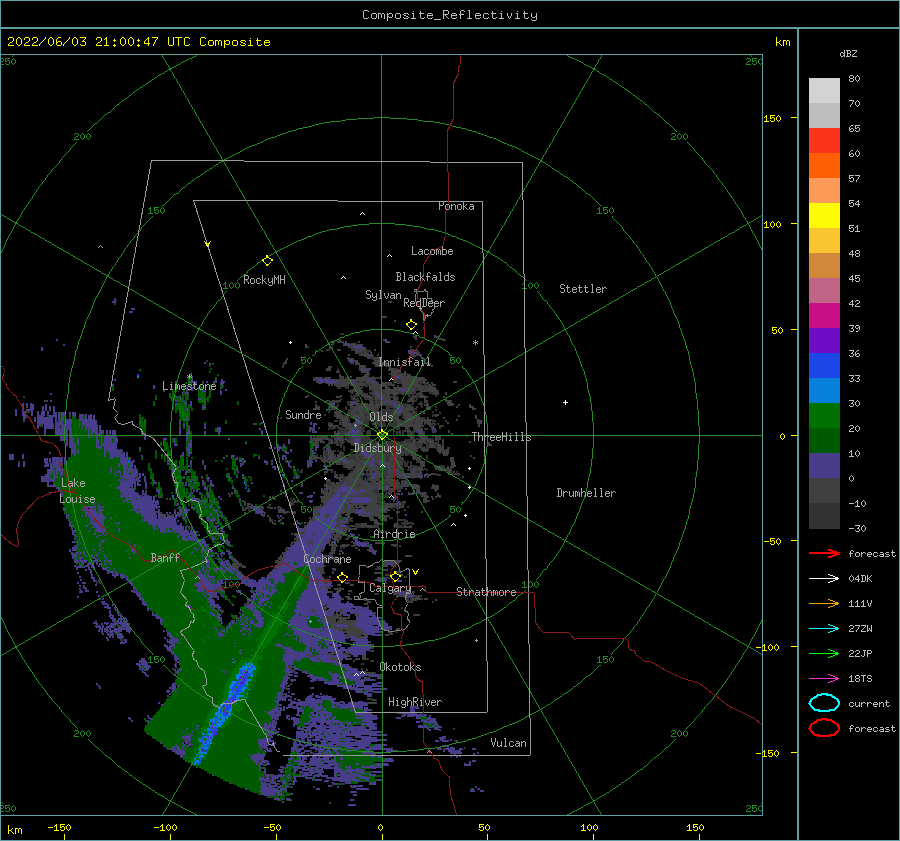
Task: Click the Lacombe city label
Action: [432, 251]
